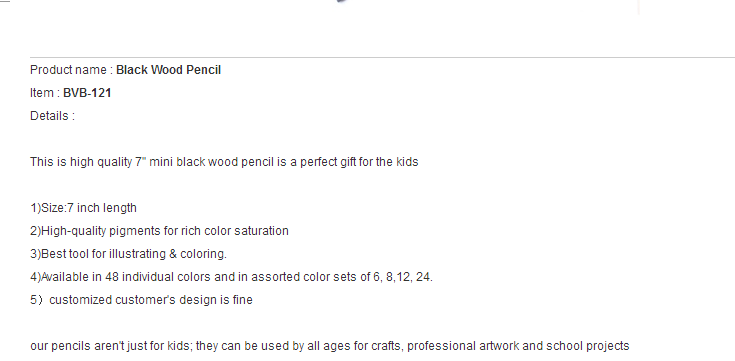This screenshot has width=735, height=361.
Task: Click the 'Details :' heading
Action: point(52,116)
